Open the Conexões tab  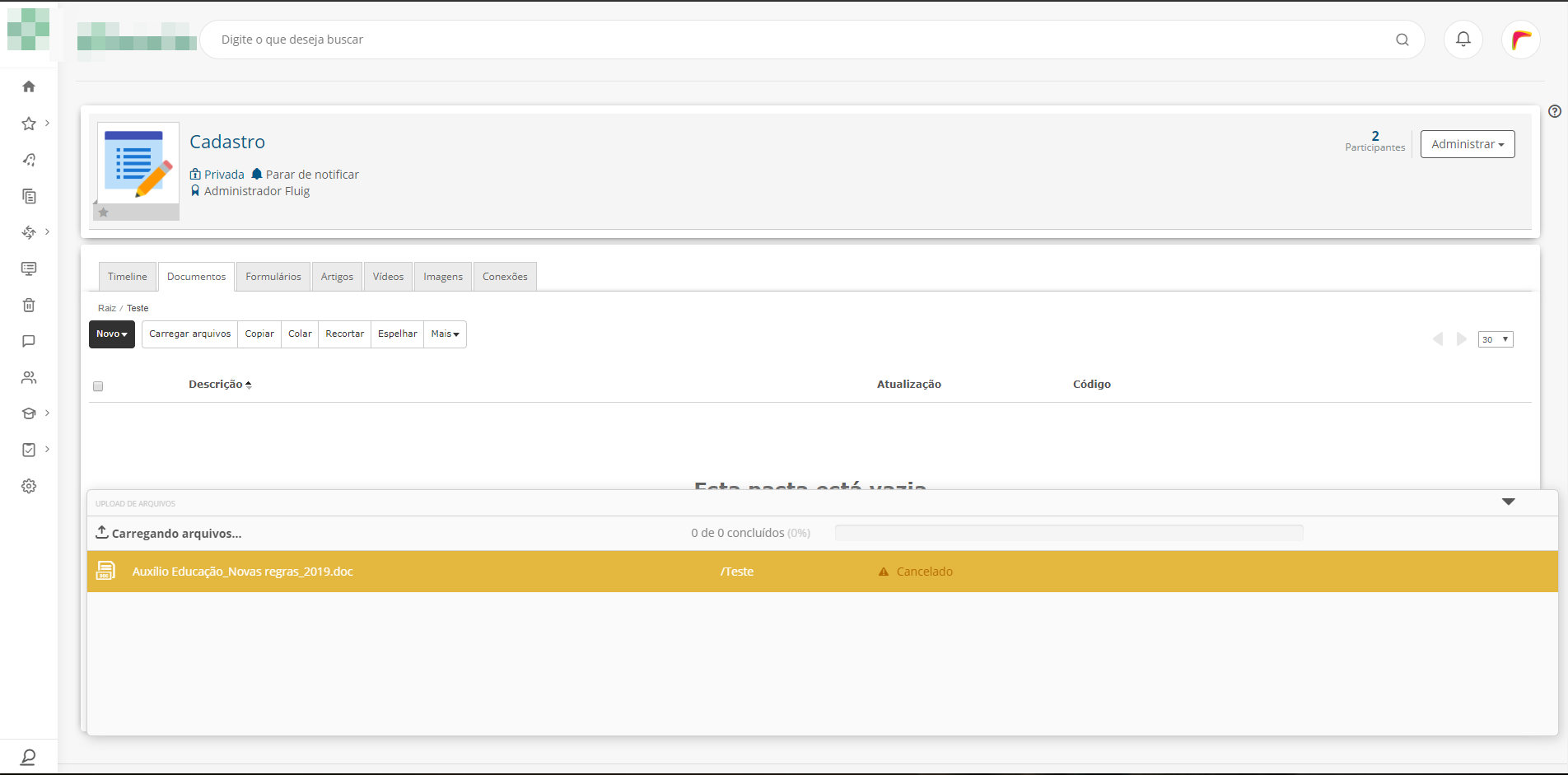505,277
